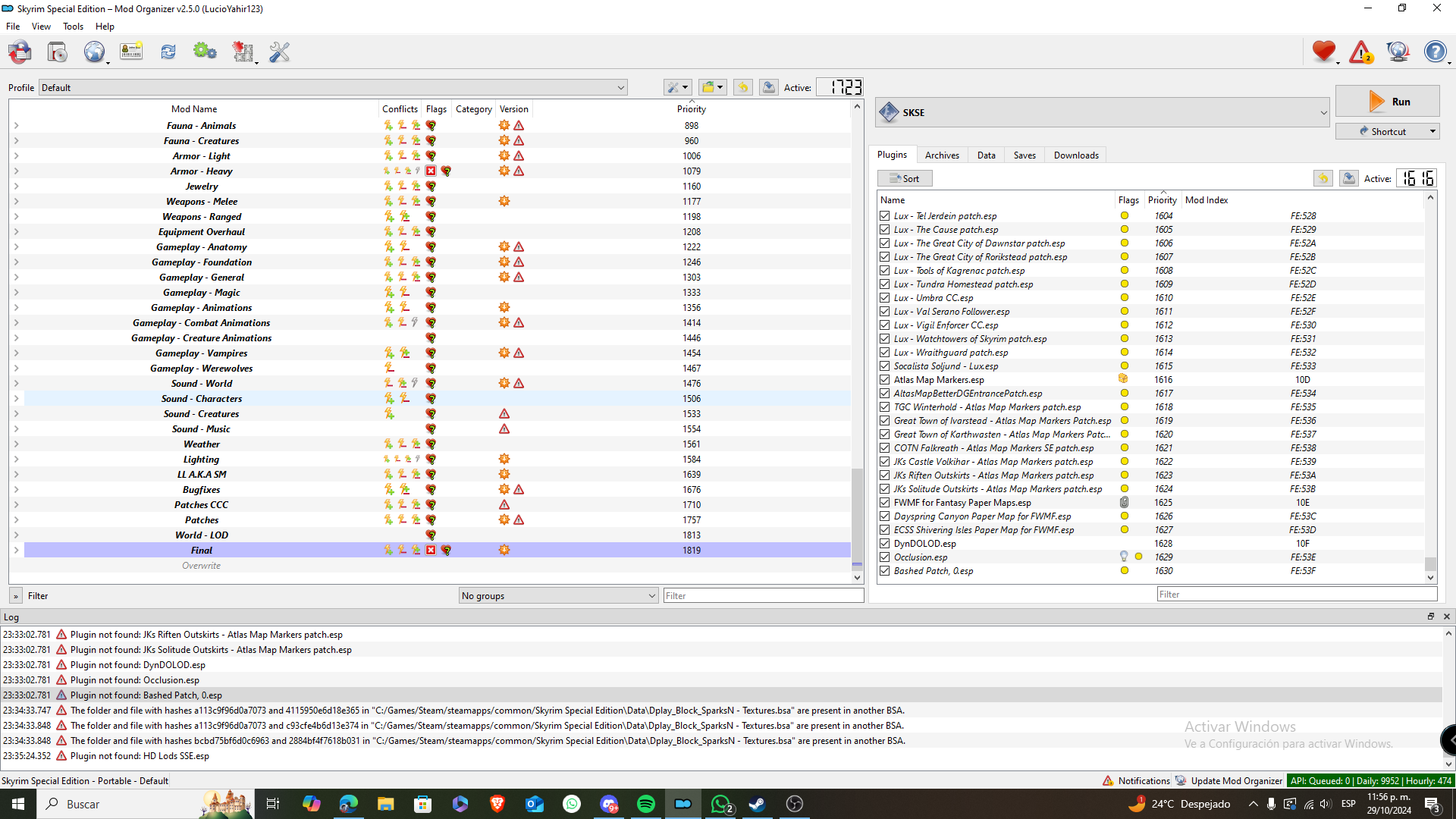Click the plugin list scrollbar thumb
Screen dimensions: 1456x819
coord(1430,564)
